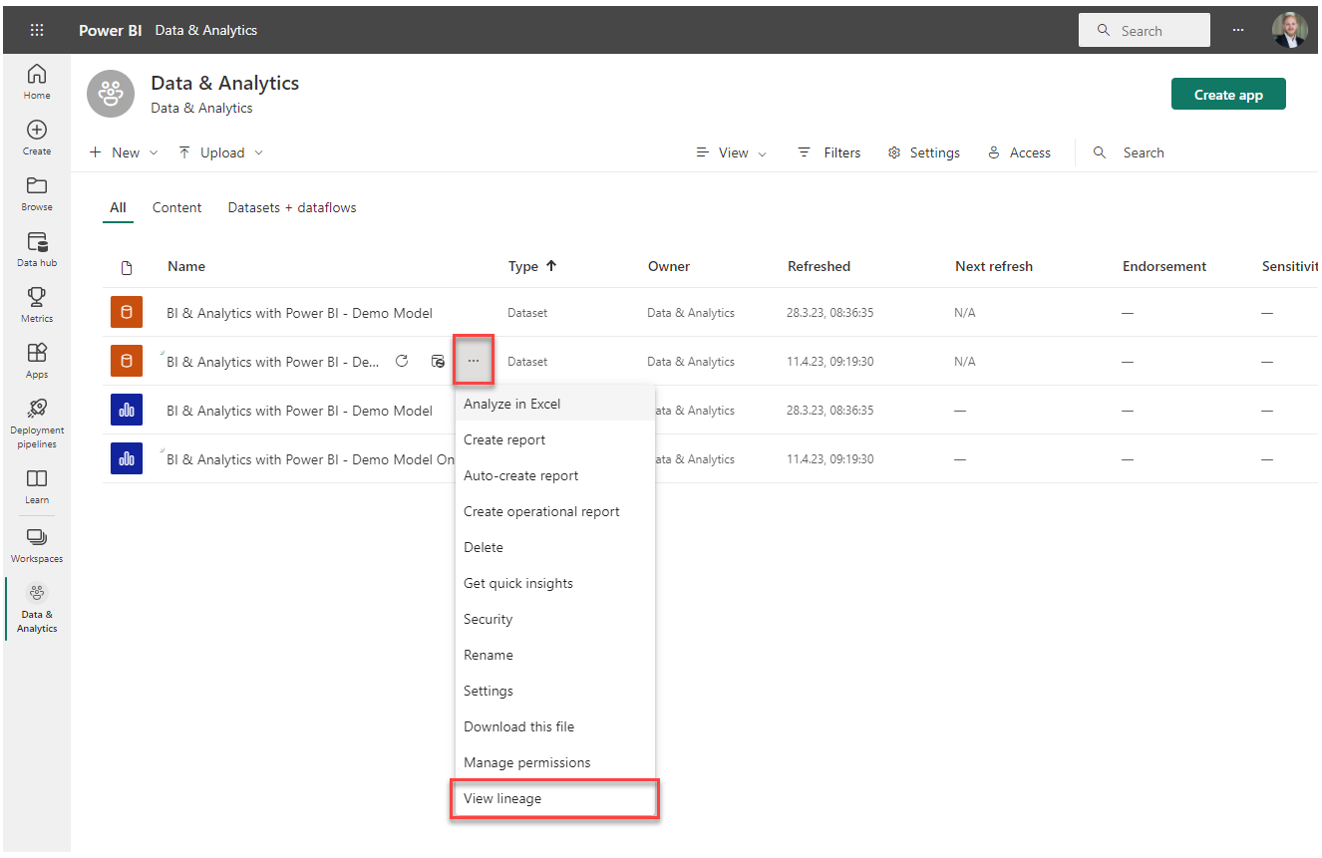Image resolution: width=1322 pixels, height=858 pixels.
Task: Expand the Upload dropdown
Action: (x=221, y=153)
